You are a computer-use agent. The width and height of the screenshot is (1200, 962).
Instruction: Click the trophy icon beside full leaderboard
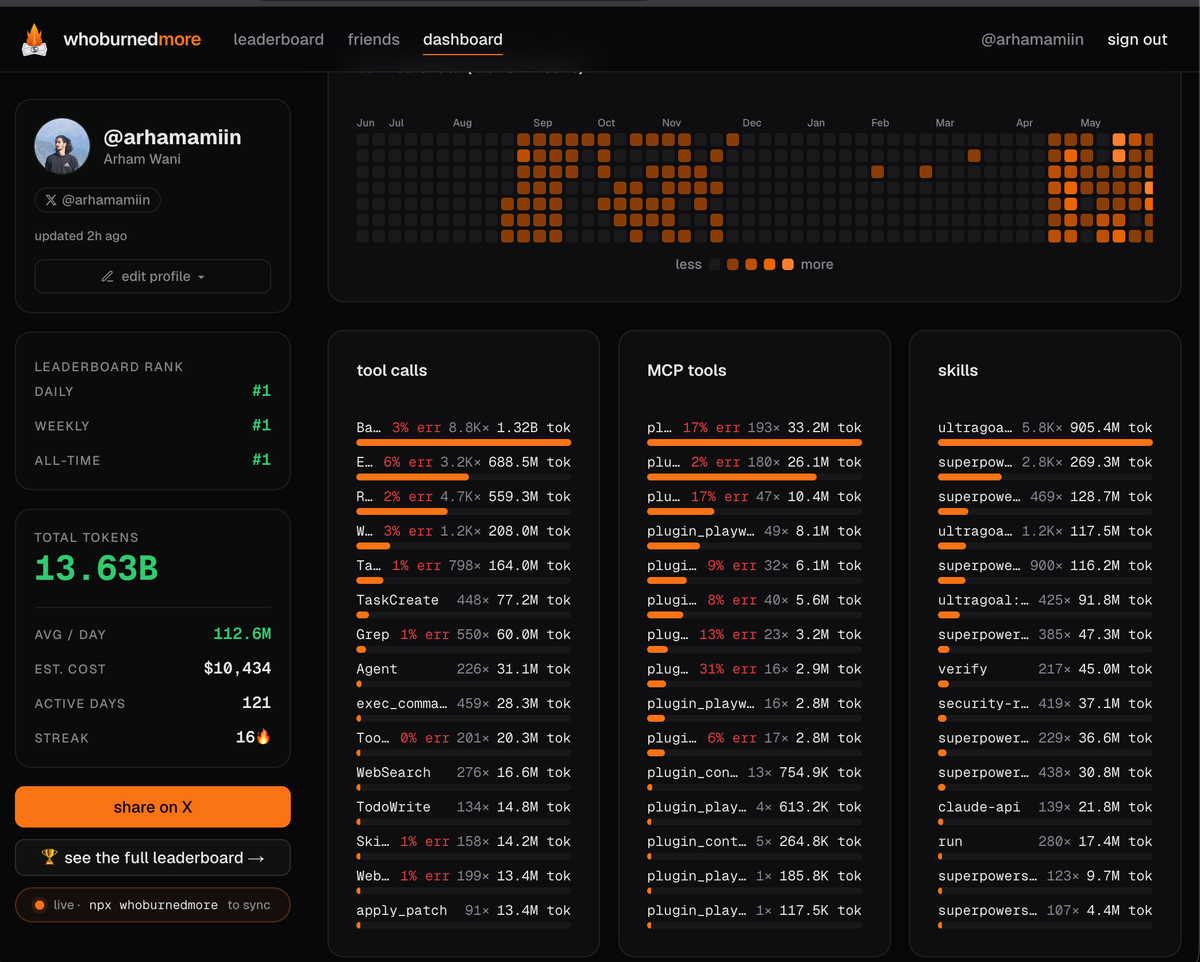tap(49, 858)
